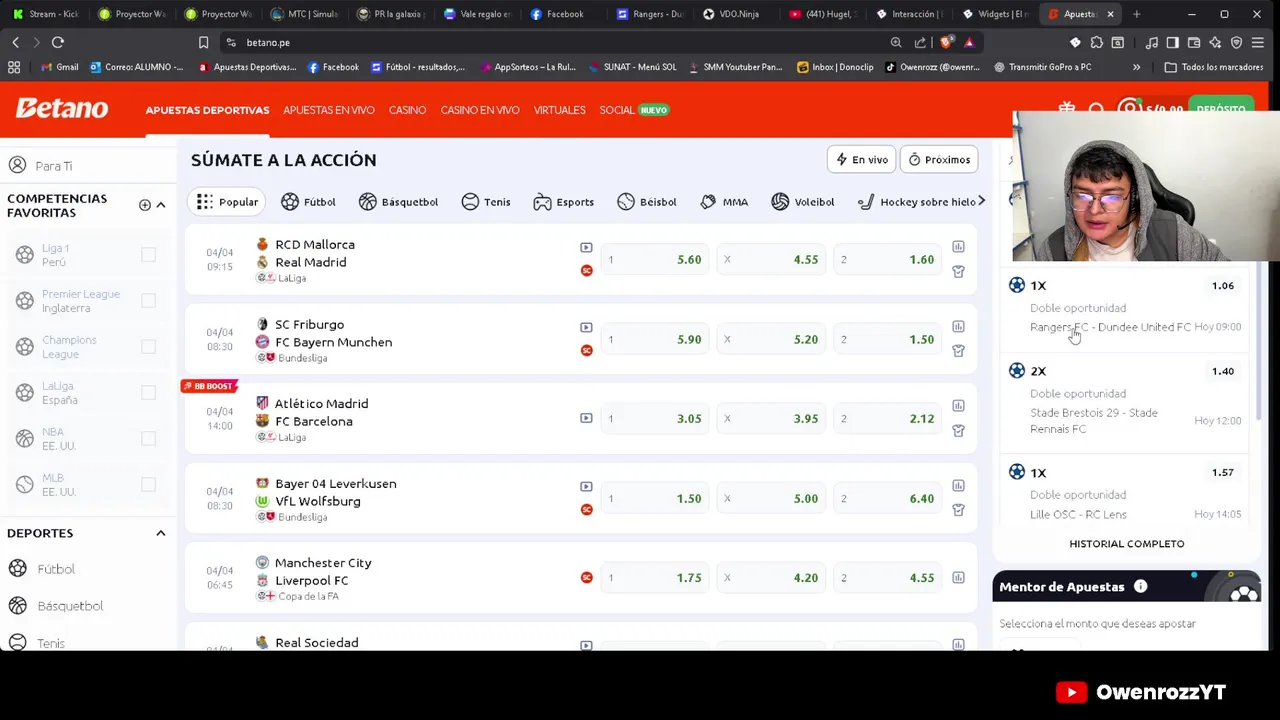The width and height of the screenshot is (1280, 720).
Task: Click the En vivo button
Action: 861,160
